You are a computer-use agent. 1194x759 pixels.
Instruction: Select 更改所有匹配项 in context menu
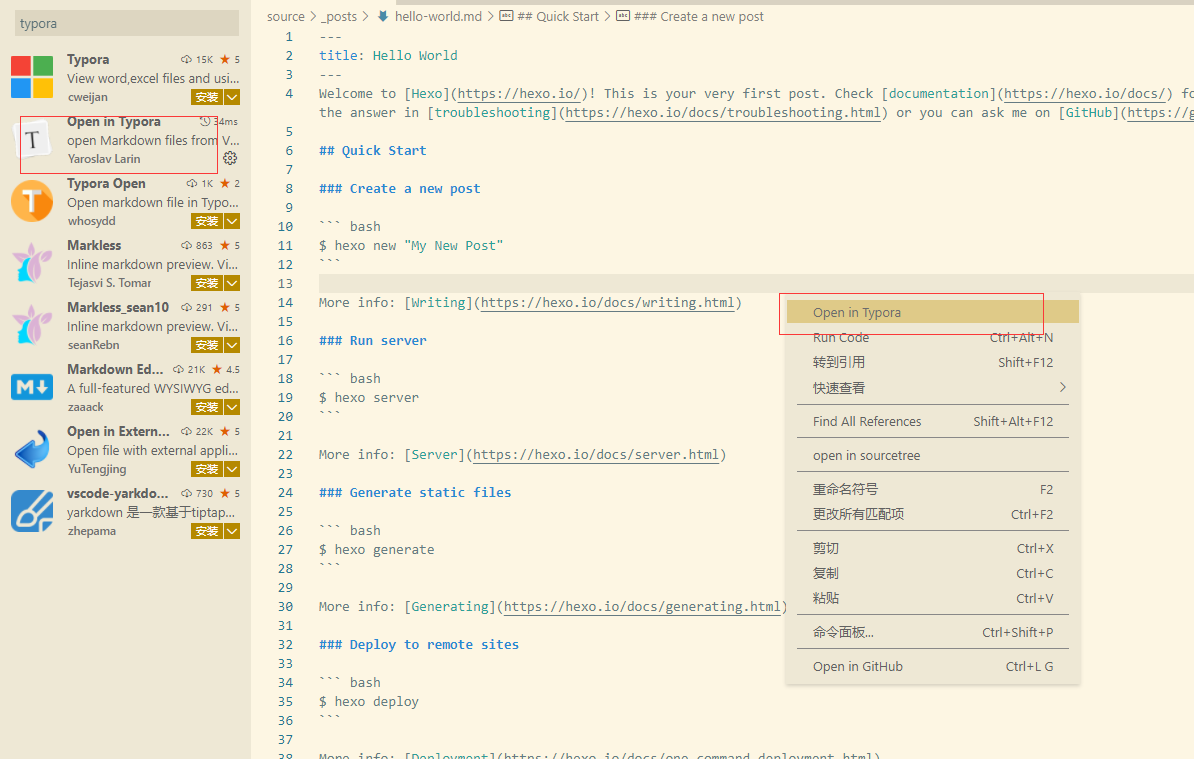[x=933, y=514]
